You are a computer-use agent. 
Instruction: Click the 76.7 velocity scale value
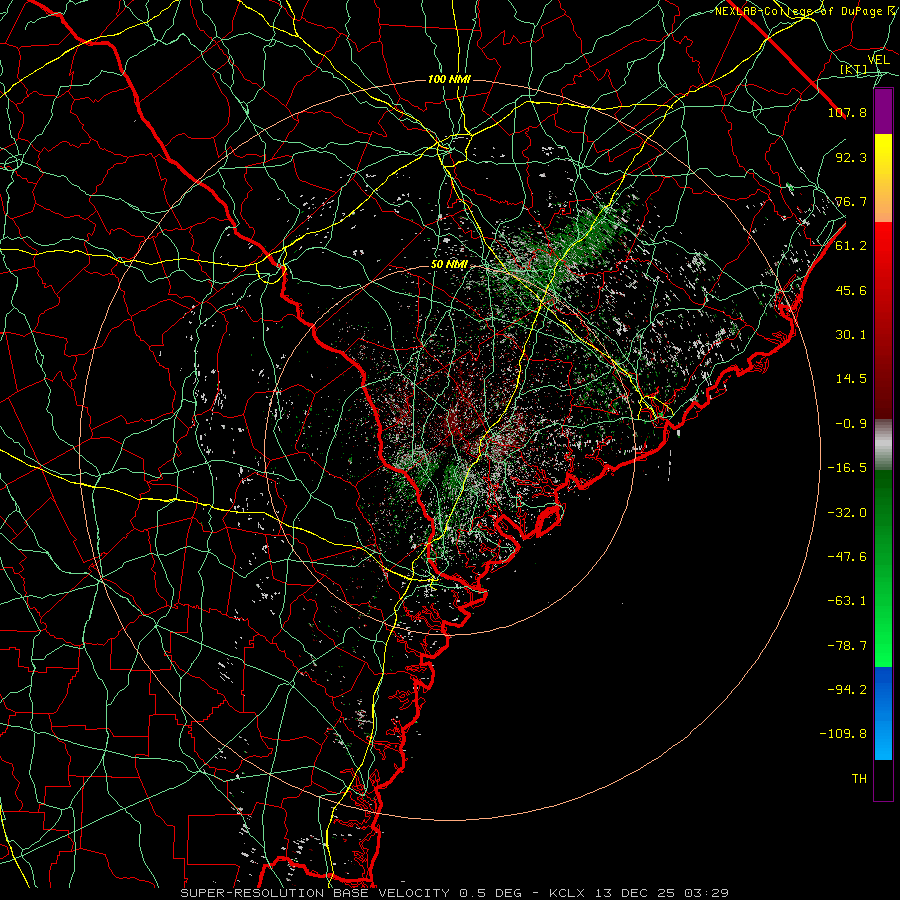(x=851, y=201)
